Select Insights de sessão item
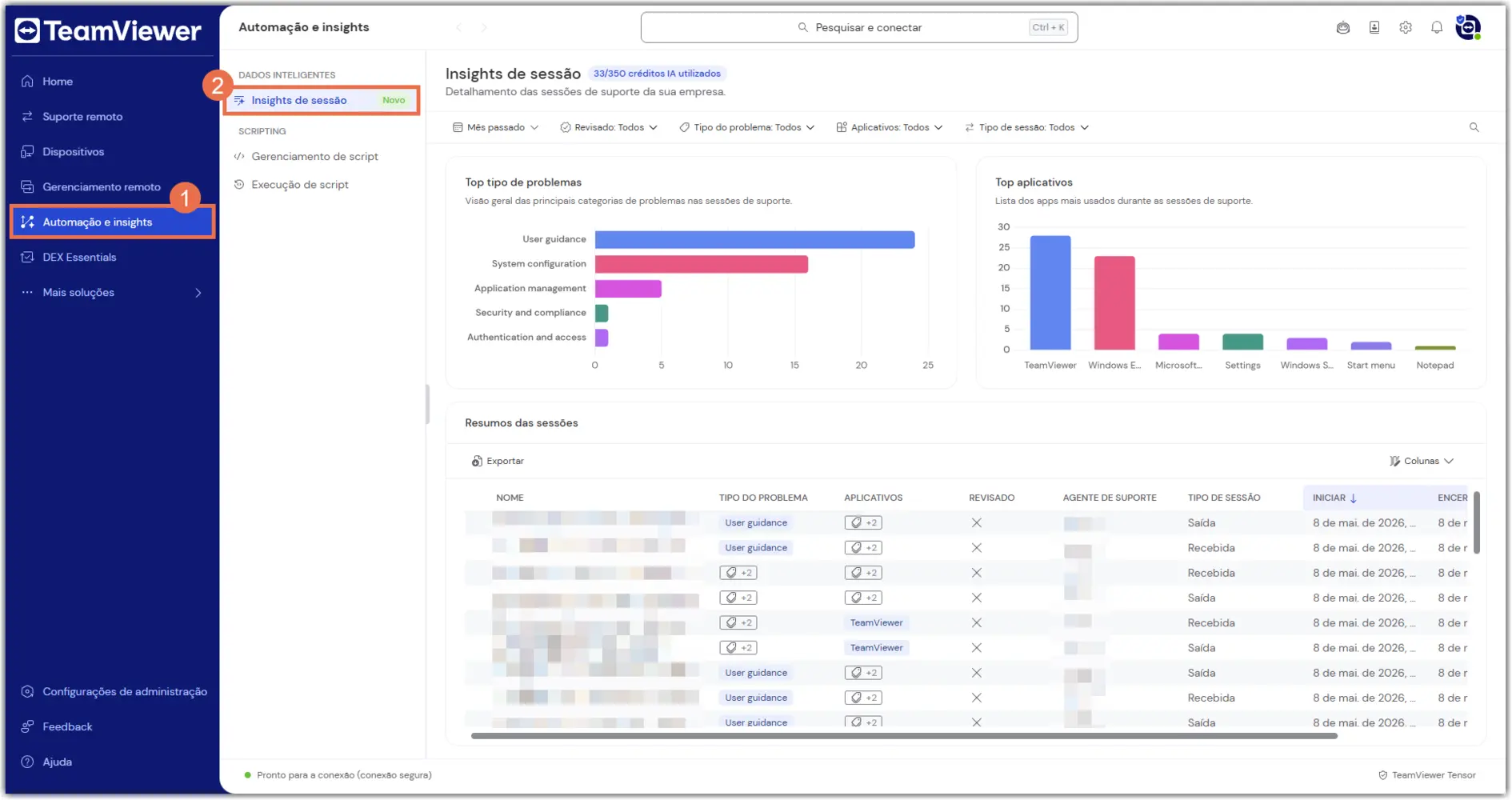The height and width of the screenshot is (800, 1512). (x=322, y=101)
